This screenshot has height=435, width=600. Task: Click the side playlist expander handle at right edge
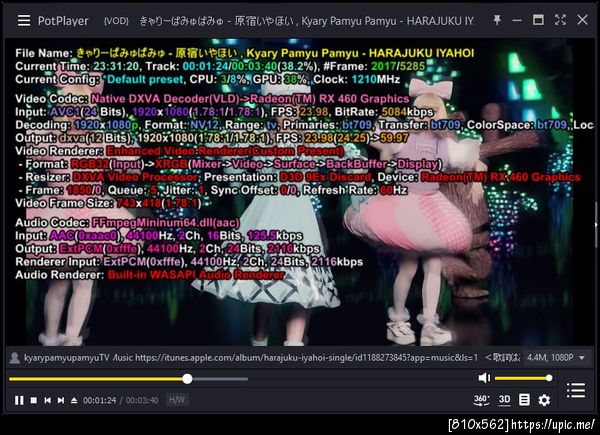(596, 225)
